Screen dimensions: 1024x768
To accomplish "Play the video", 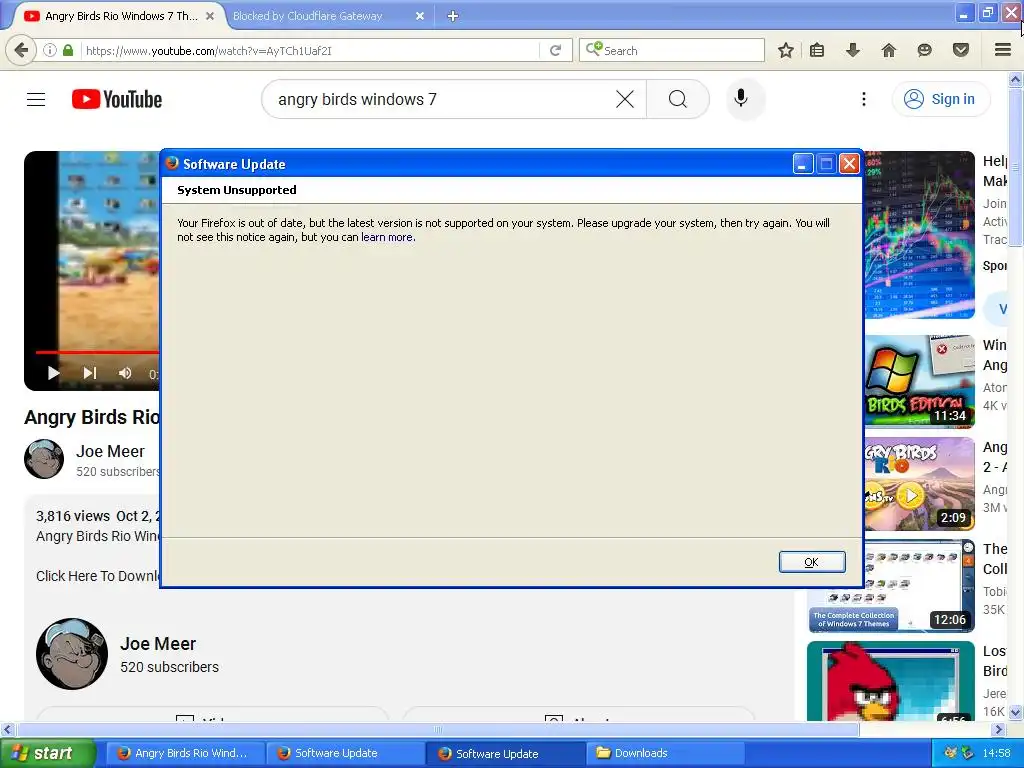I will point(54,373).
